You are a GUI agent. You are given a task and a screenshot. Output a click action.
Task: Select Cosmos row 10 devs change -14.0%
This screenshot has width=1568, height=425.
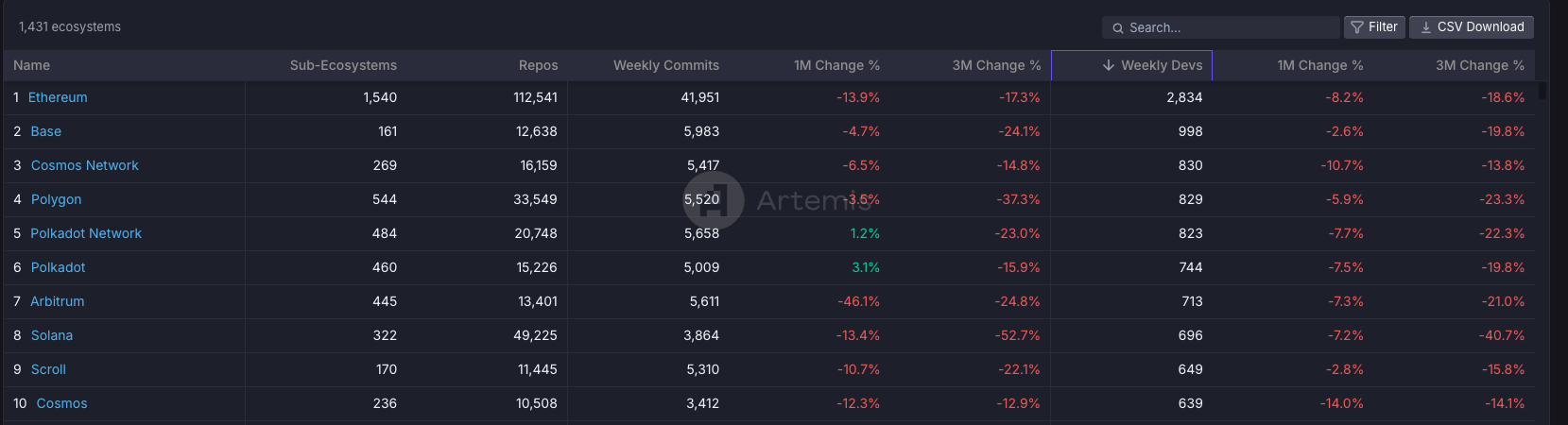point(1342,403)
